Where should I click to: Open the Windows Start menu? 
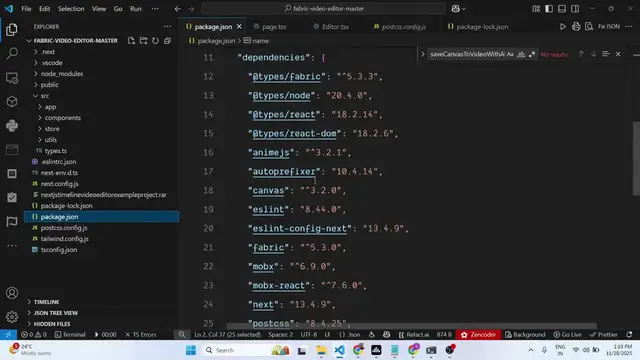(x=191, y=350)
